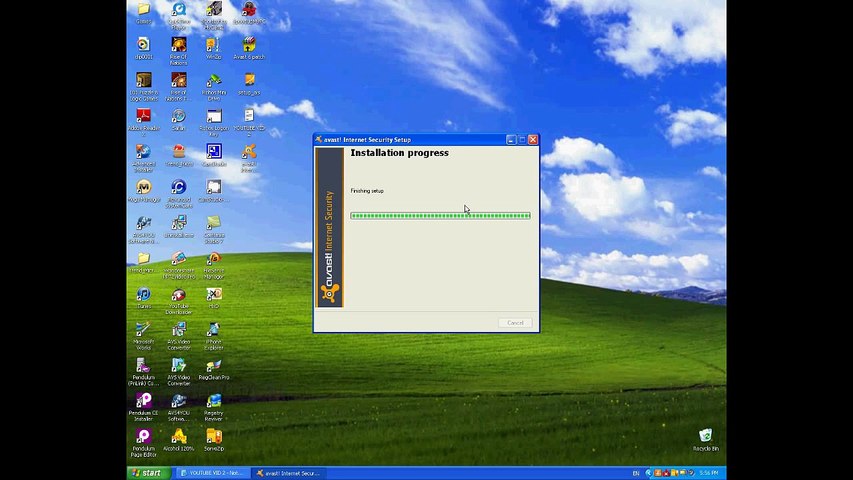Open the Pendulum (PnLink) desktop shortcut

click(144, 372)
